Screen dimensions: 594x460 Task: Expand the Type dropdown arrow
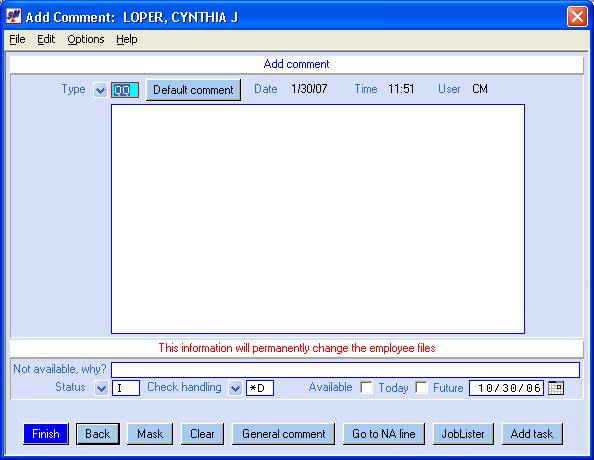point(100,91)
